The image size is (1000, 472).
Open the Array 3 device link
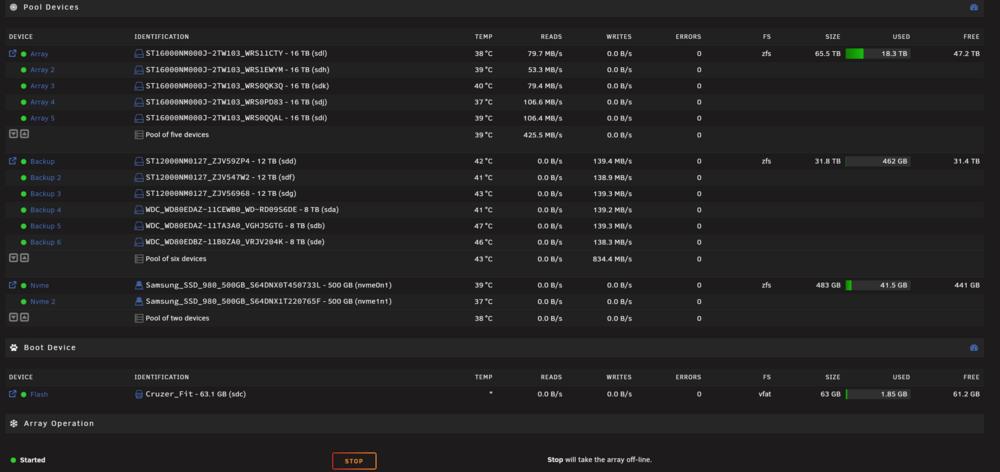tap(43, 86)
